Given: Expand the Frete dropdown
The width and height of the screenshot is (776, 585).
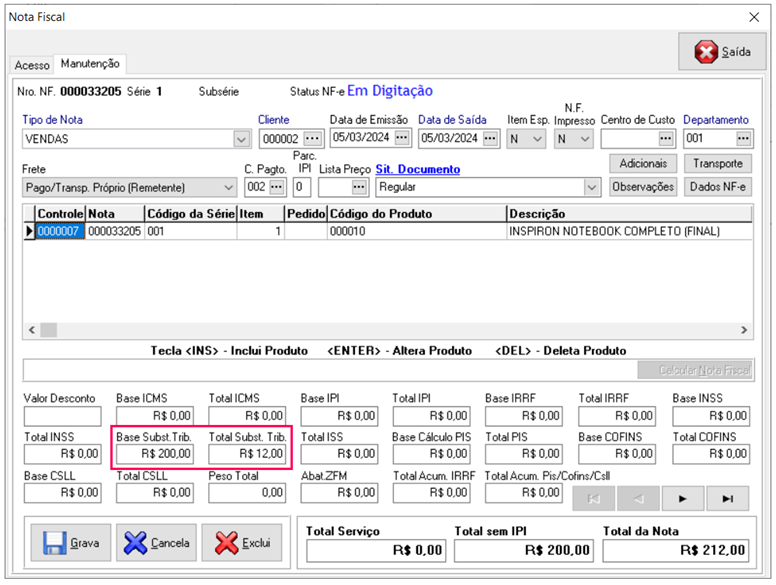Looking at the screenshot, I should pyautogui.click(x=227, y=187).
